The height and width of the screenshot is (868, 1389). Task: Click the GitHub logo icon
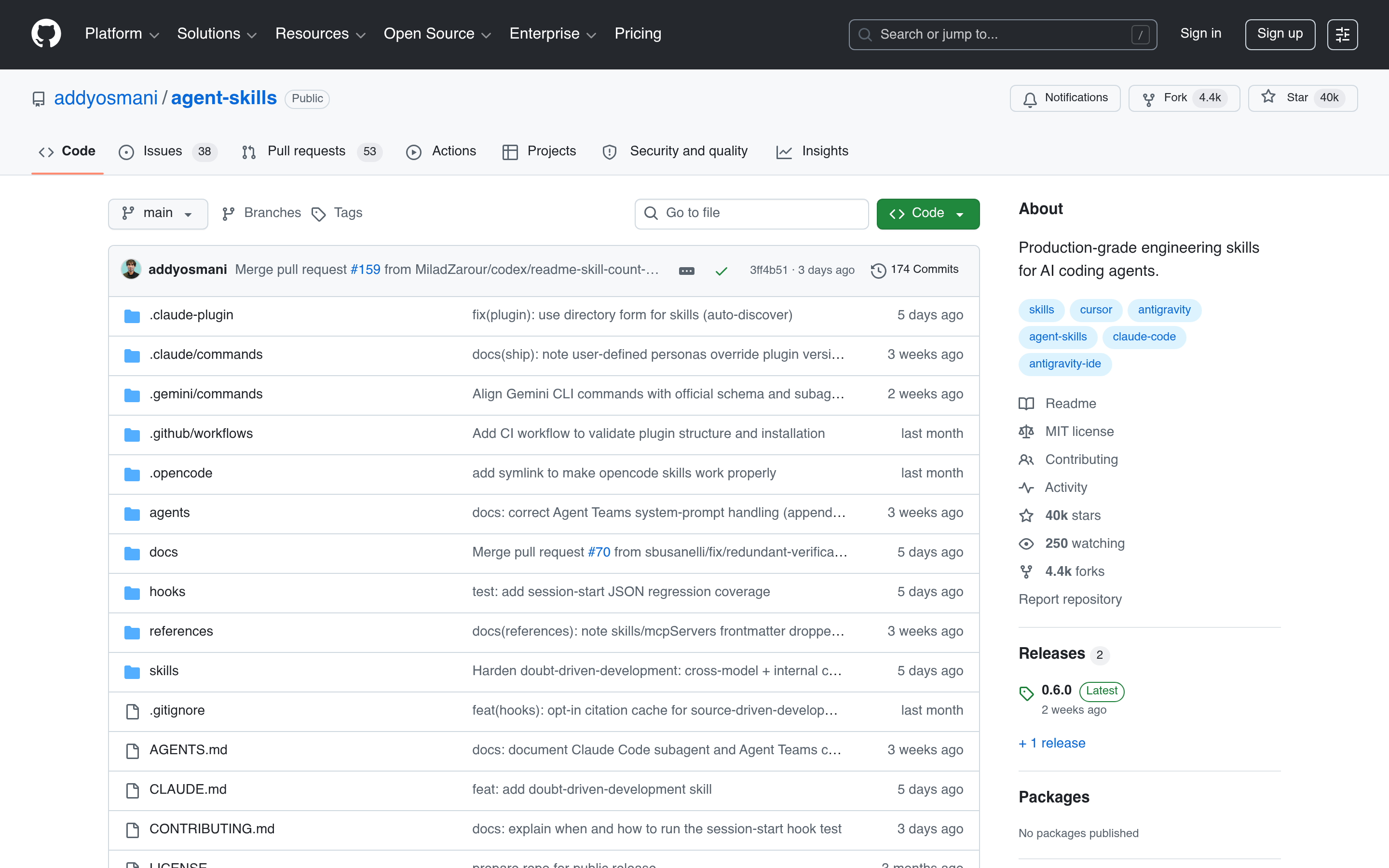tap(46, 34)
